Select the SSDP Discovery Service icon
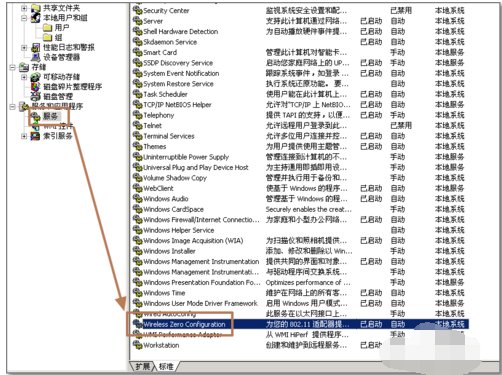502x375 pixels. click(x=137, y=62)
